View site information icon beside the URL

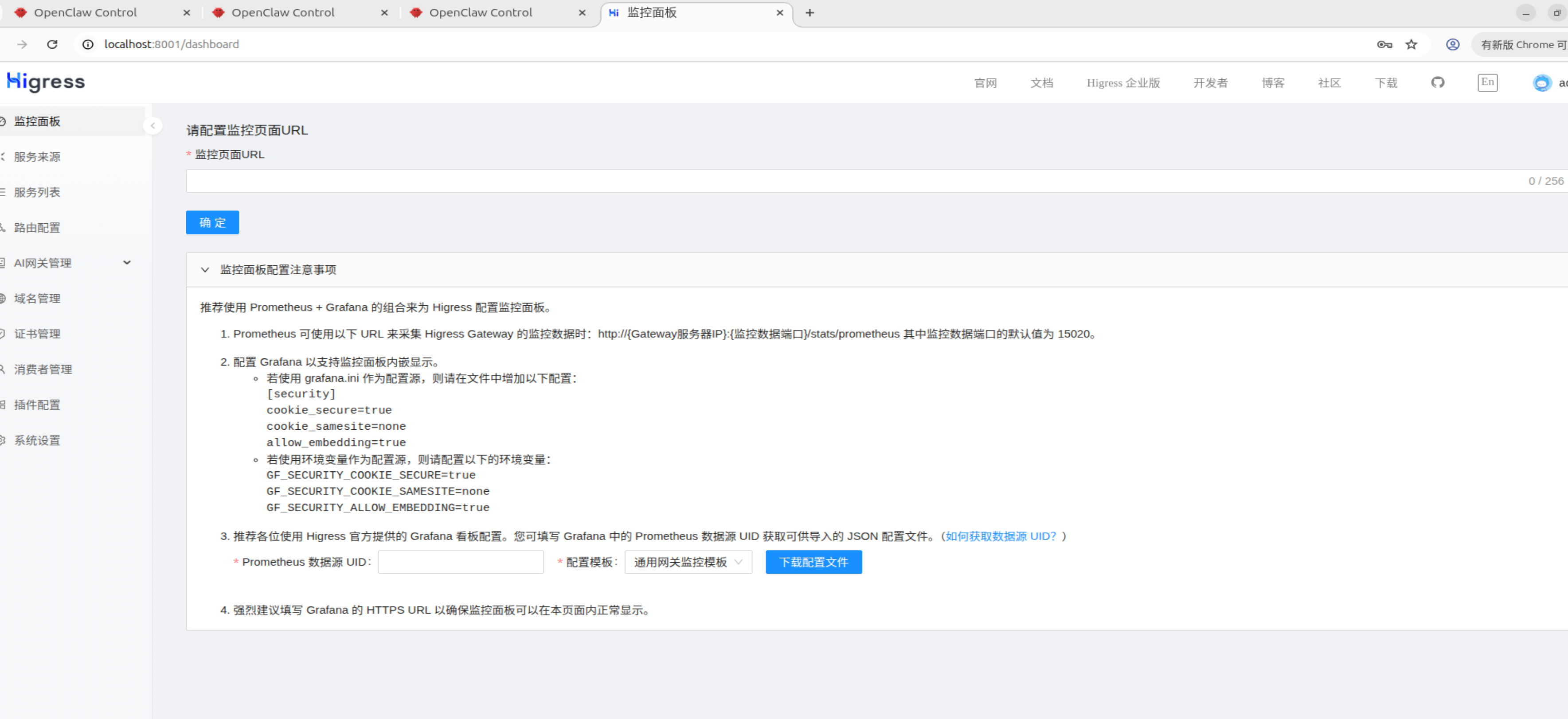click(x=88, y=44)
